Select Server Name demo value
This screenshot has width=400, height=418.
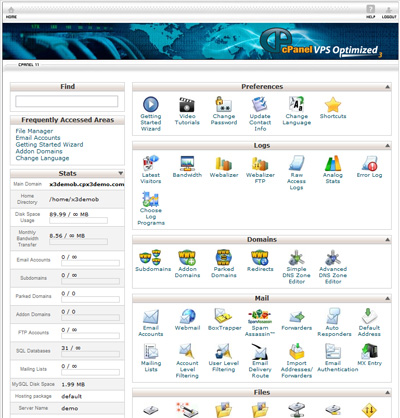[x=70, y=408]
